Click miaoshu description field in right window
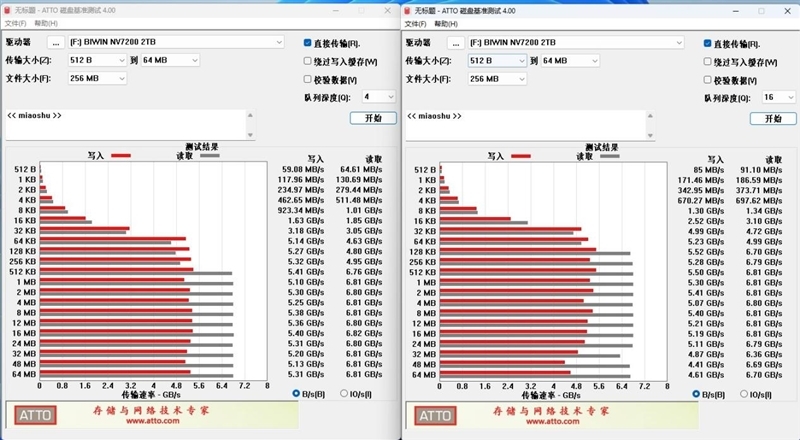Viewport: 800px width, 440px height. click(x=526, y=125)
